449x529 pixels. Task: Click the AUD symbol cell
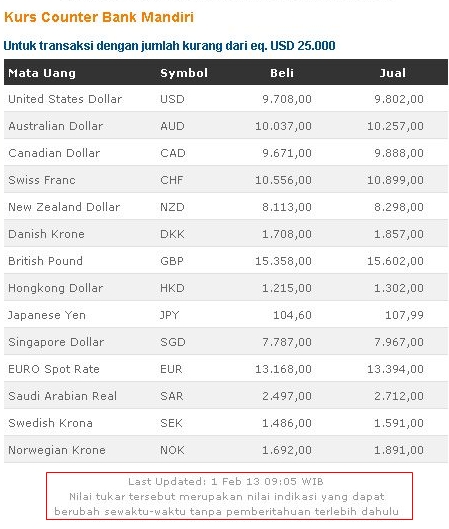(x=172, y=126)
